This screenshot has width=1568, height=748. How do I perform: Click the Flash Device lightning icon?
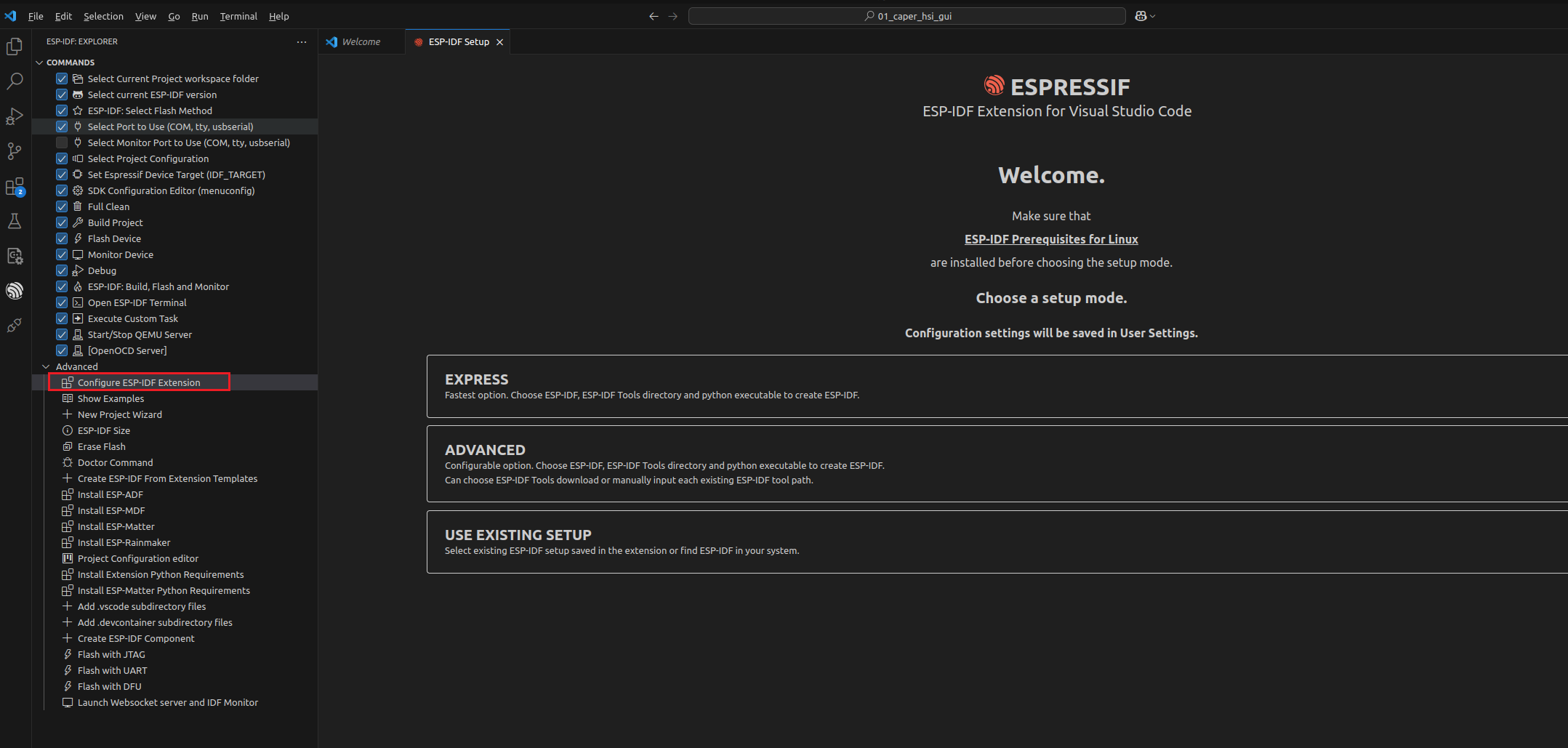tap(78, 238)
